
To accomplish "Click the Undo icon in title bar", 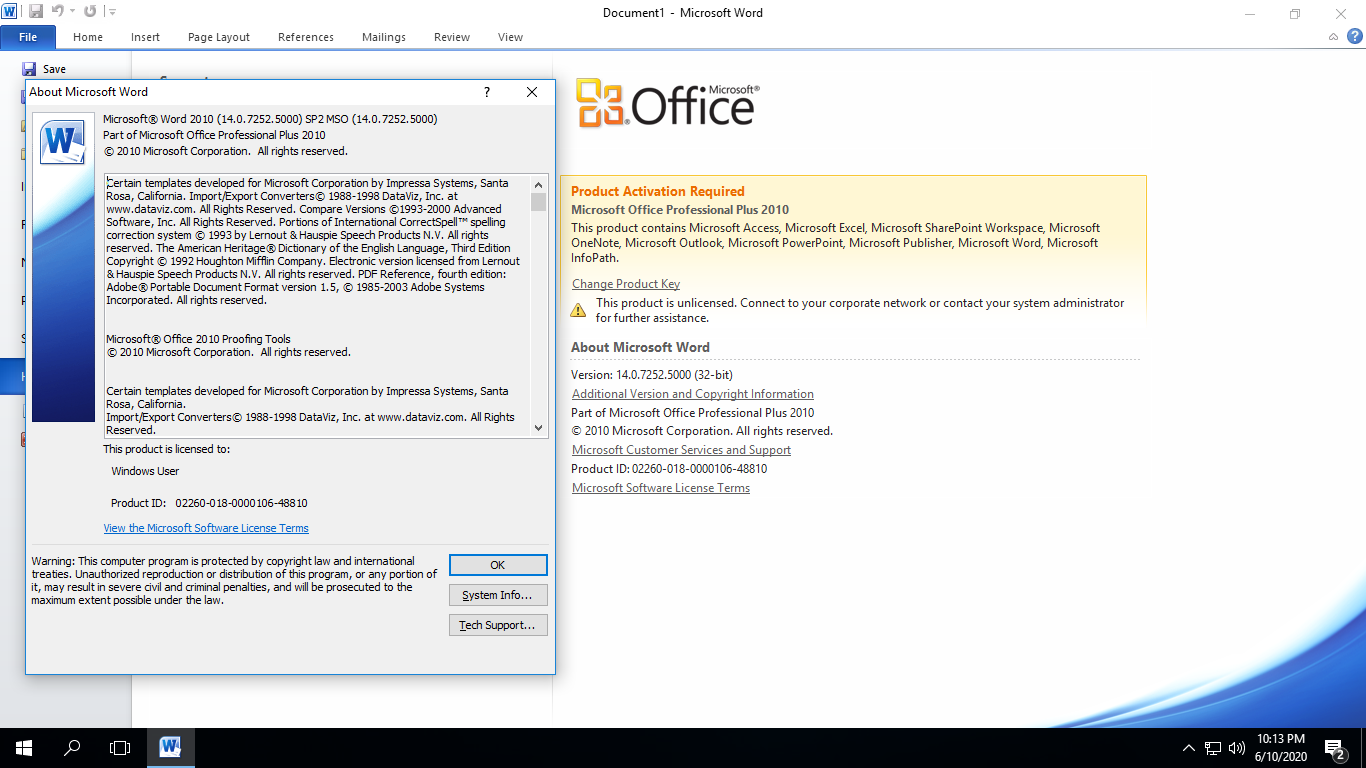I will (x=57, y=12).
